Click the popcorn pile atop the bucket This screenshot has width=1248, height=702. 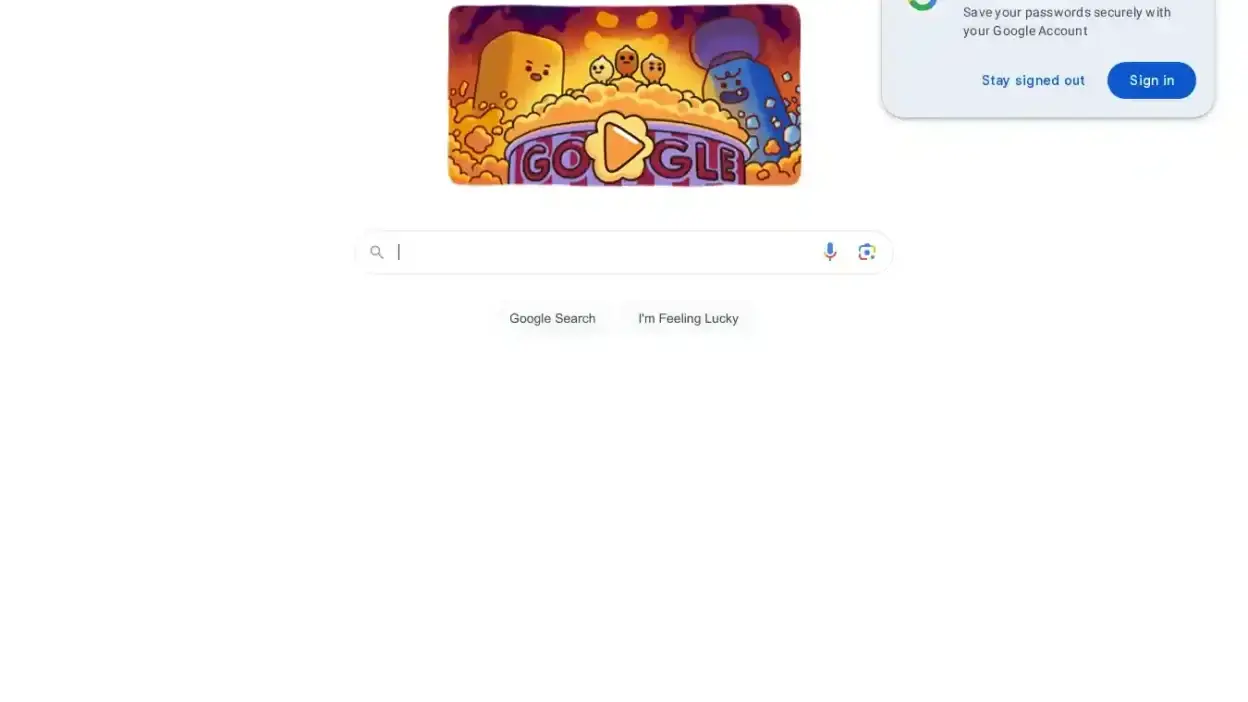coord(626,103)
